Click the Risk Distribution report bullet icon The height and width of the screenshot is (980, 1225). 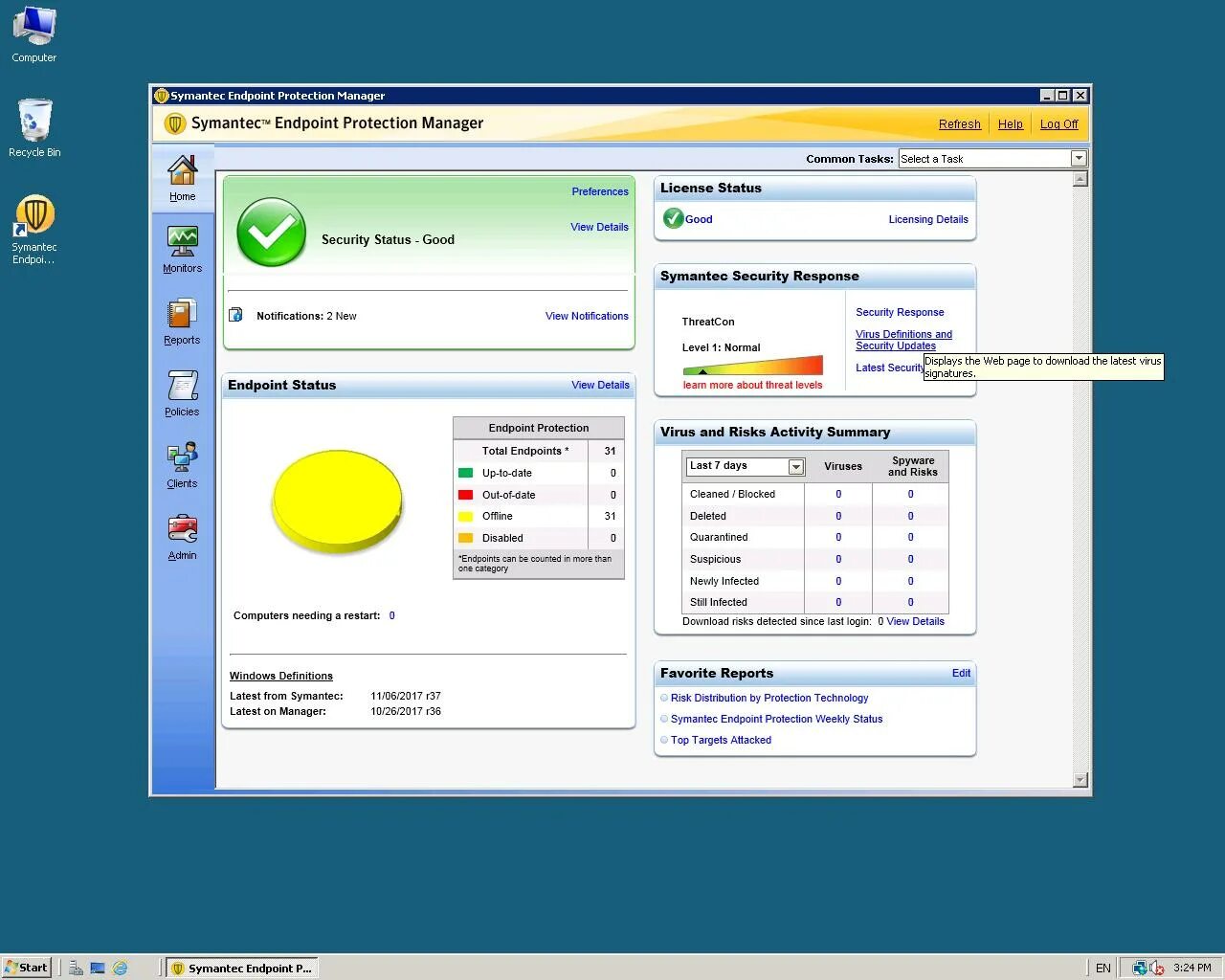664,698
